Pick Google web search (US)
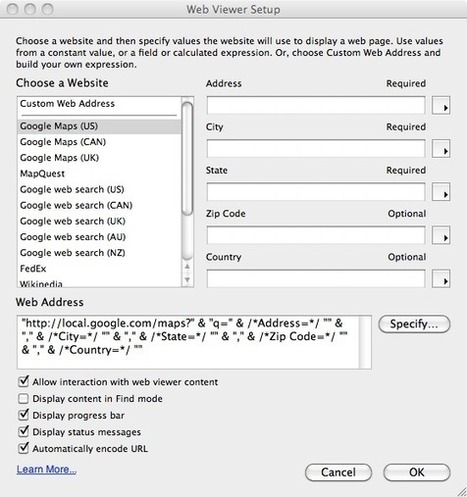 (x=99, y=189)
